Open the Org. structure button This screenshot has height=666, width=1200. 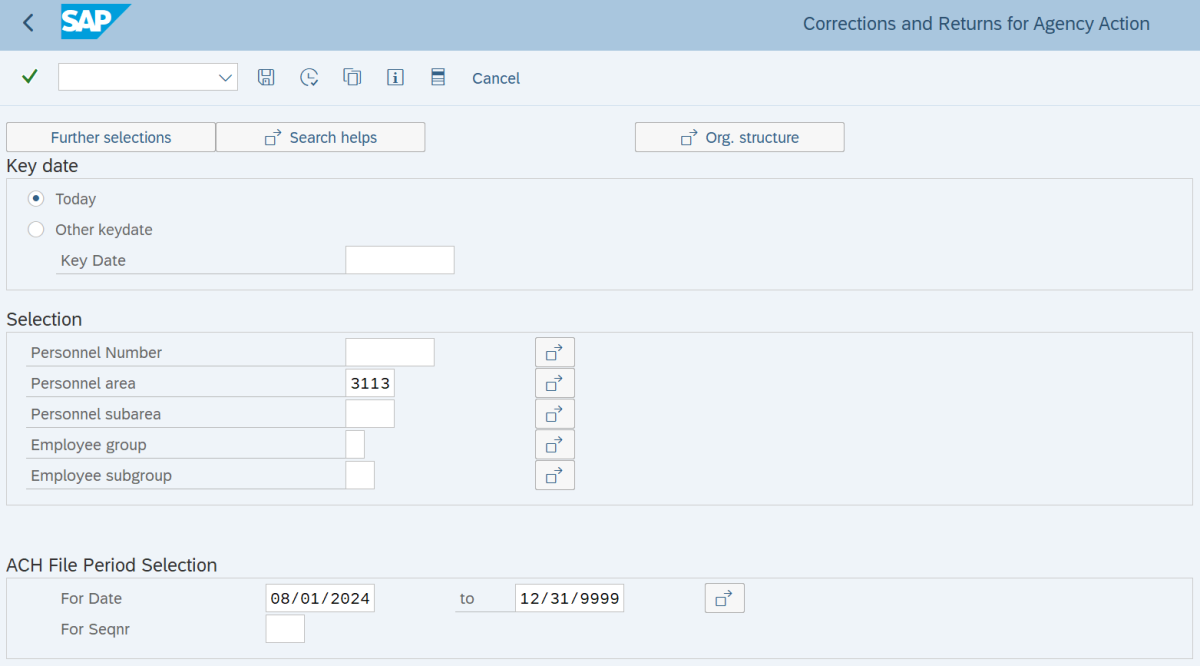(739, 137)
